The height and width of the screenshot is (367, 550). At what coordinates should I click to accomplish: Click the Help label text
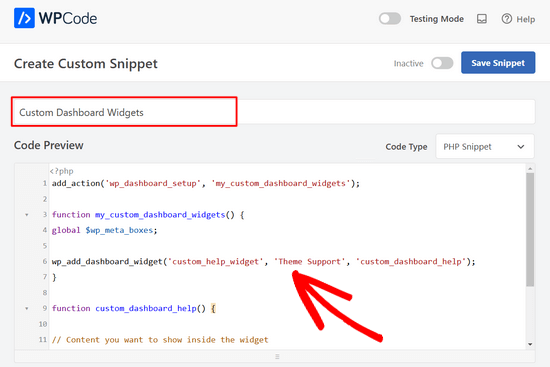pyautogui.click(x=525, y=19)
